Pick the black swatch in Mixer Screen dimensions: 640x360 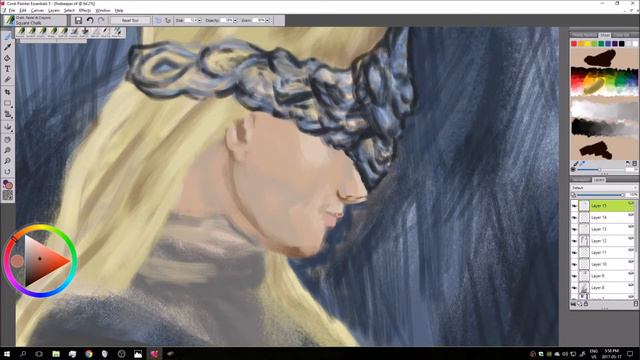(x=622, y=44)
